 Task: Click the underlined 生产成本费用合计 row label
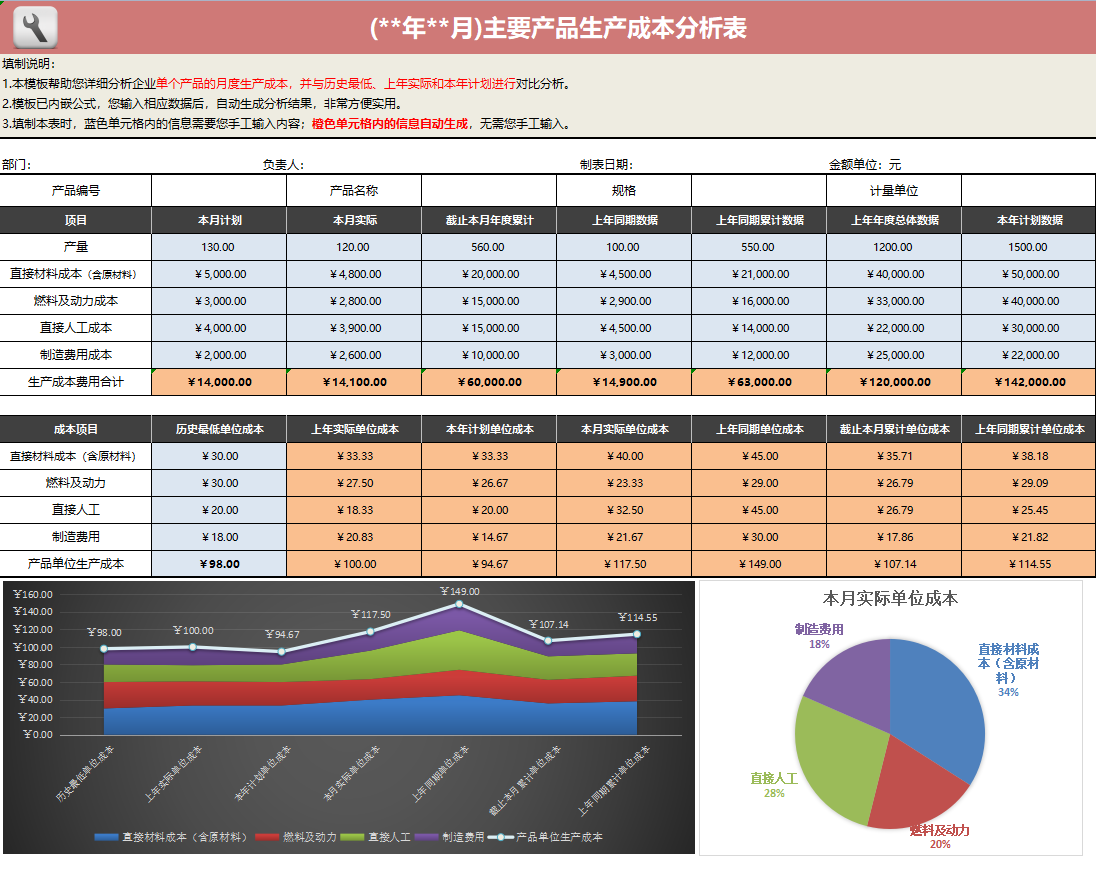74,381
